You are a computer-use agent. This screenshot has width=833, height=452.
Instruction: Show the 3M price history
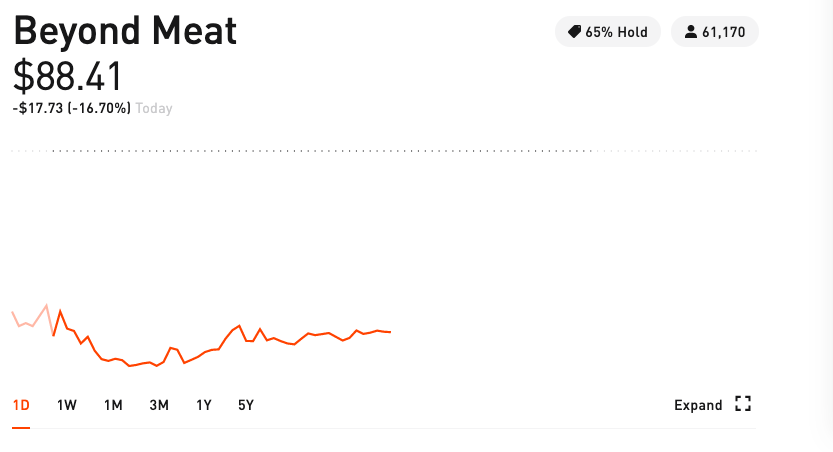[x=159, y=405]
